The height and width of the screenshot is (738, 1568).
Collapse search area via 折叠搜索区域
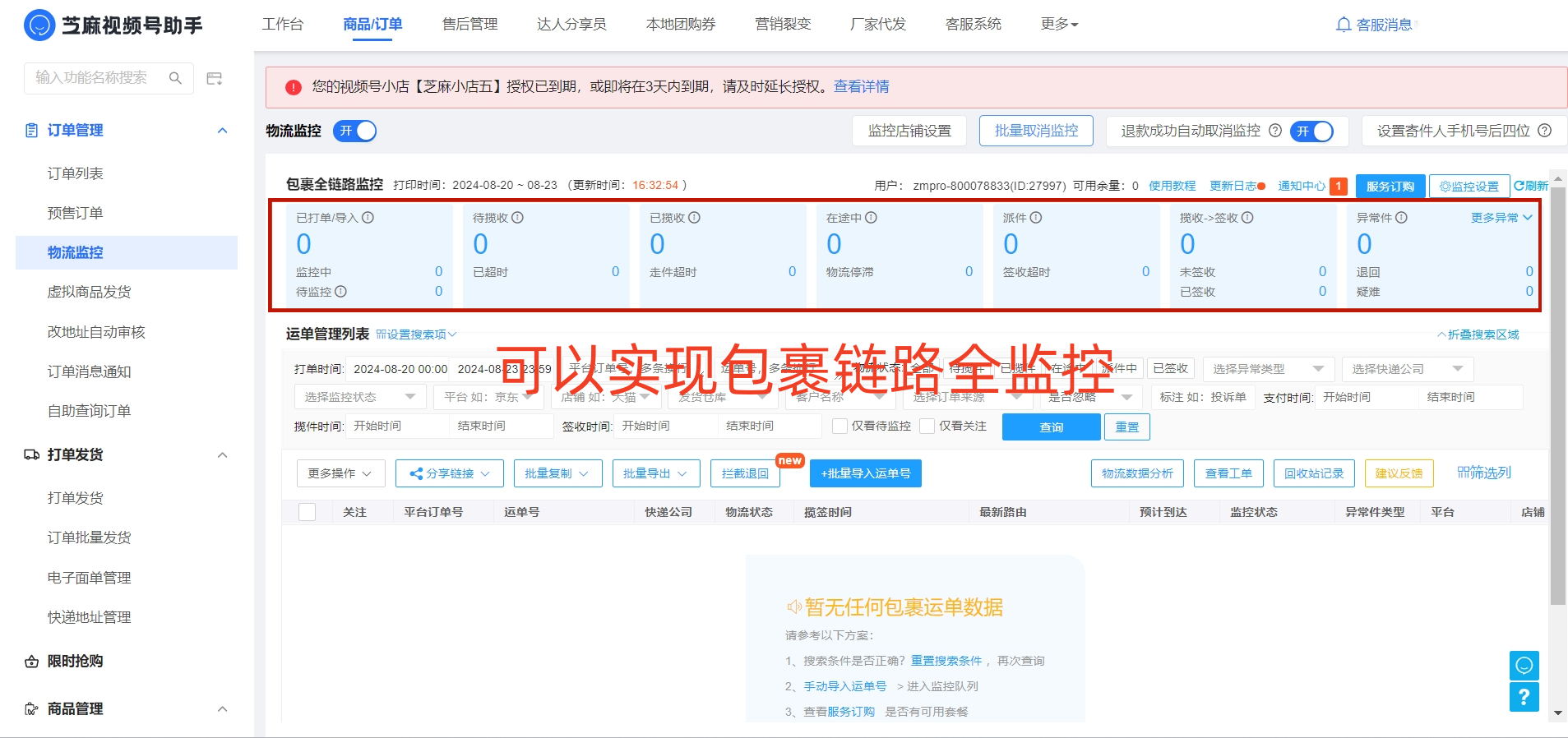[1478, 334]
